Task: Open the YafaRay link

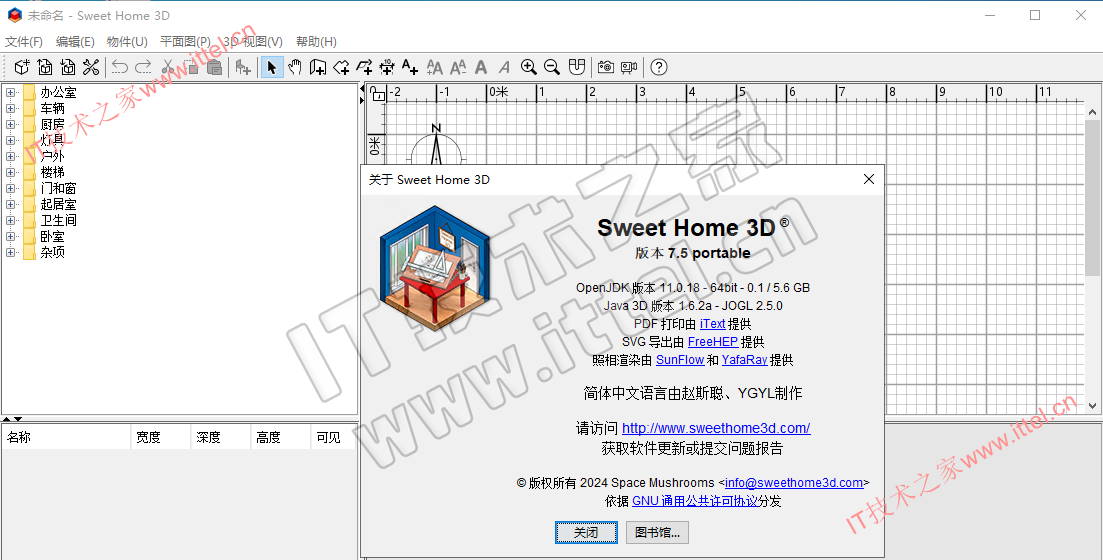Action: point(744,359)
